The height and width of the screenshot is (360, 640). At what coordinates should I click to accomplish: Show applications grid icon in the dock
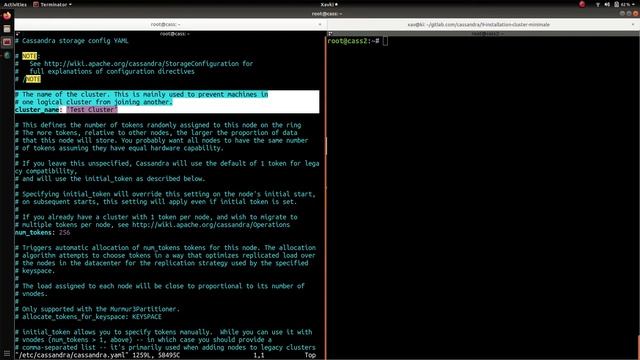[x=7, y=353]
